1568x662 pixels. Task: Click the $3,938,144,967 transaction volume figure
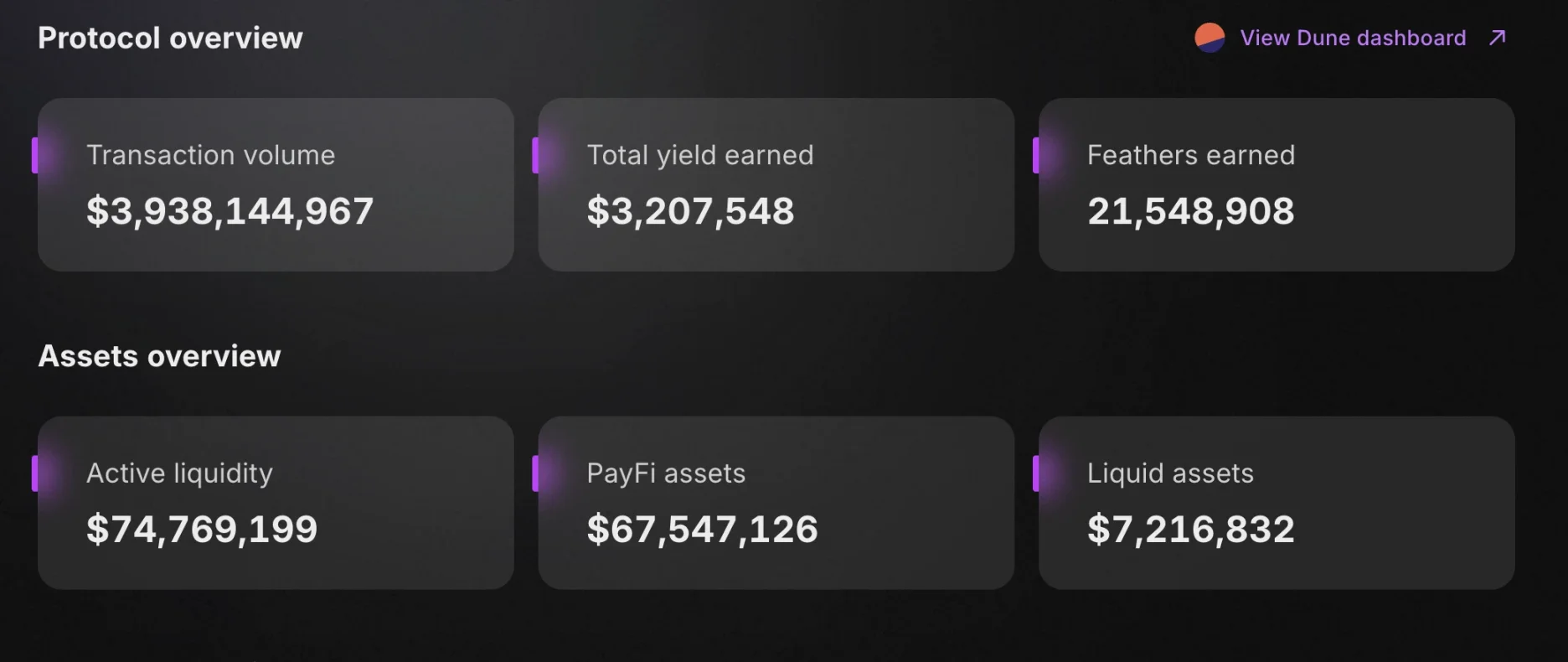tap(230, 211)
